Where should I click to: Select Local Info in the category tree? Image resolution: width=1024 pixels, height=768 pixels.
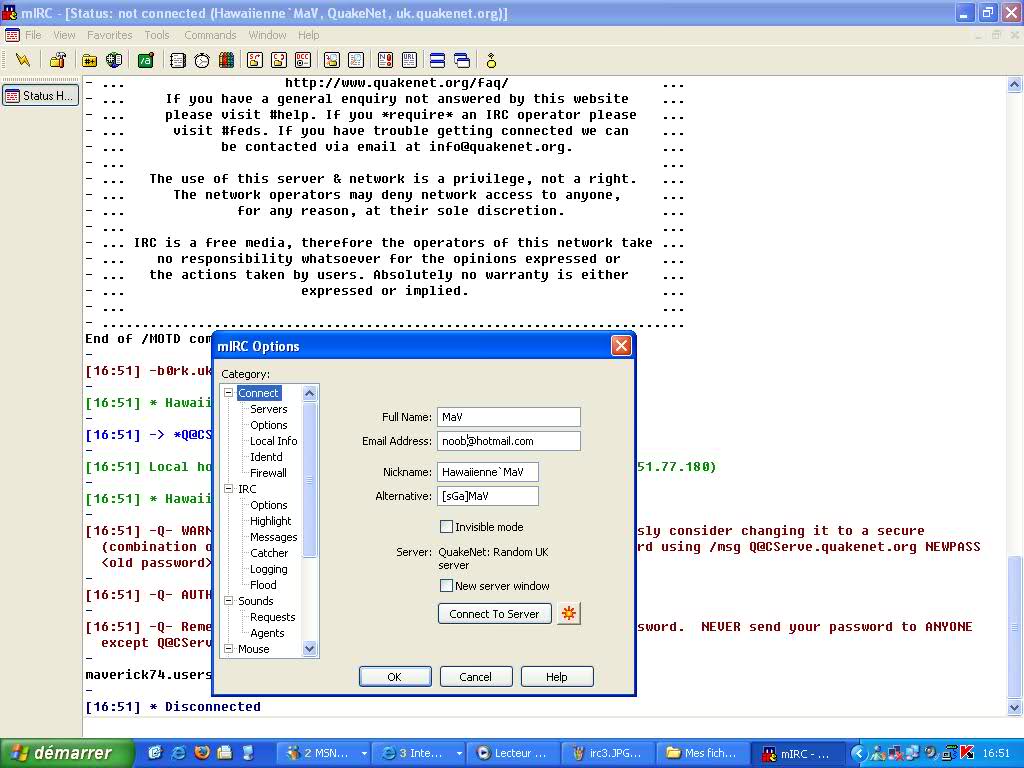(x=274, y=441)
